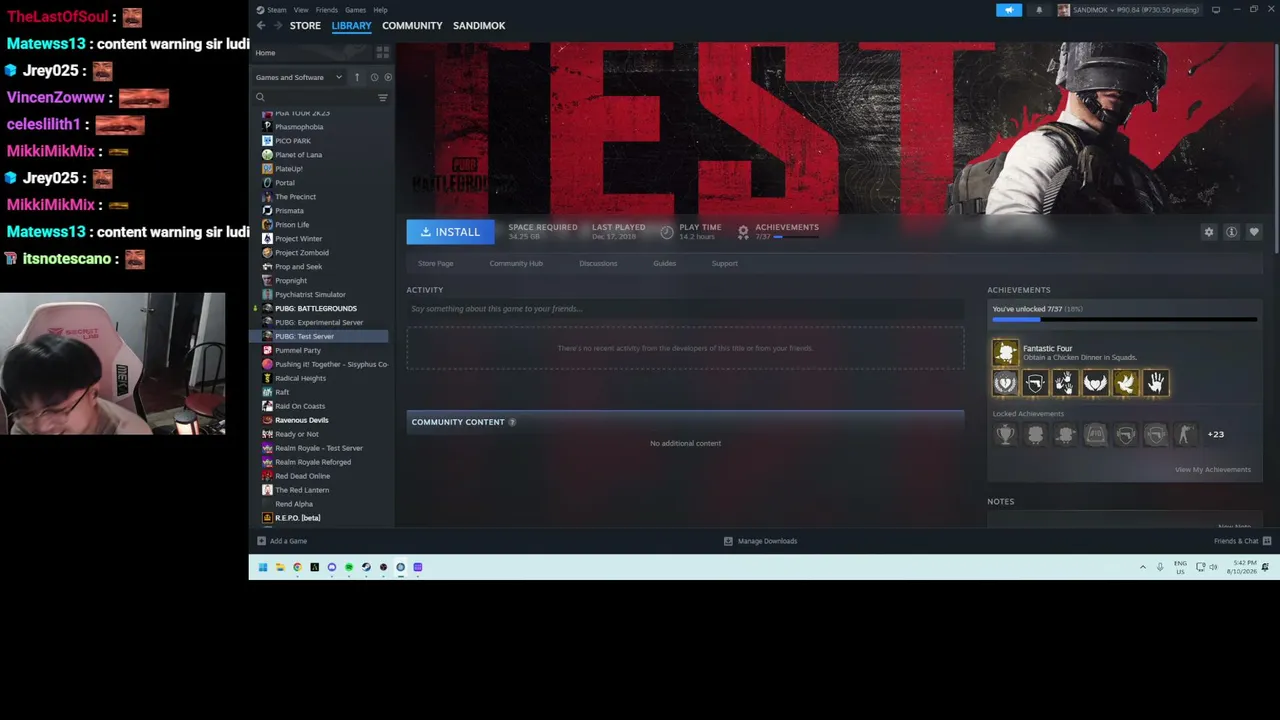Open the Games menu
1280x720 pixels.
[x=355, y=10]
